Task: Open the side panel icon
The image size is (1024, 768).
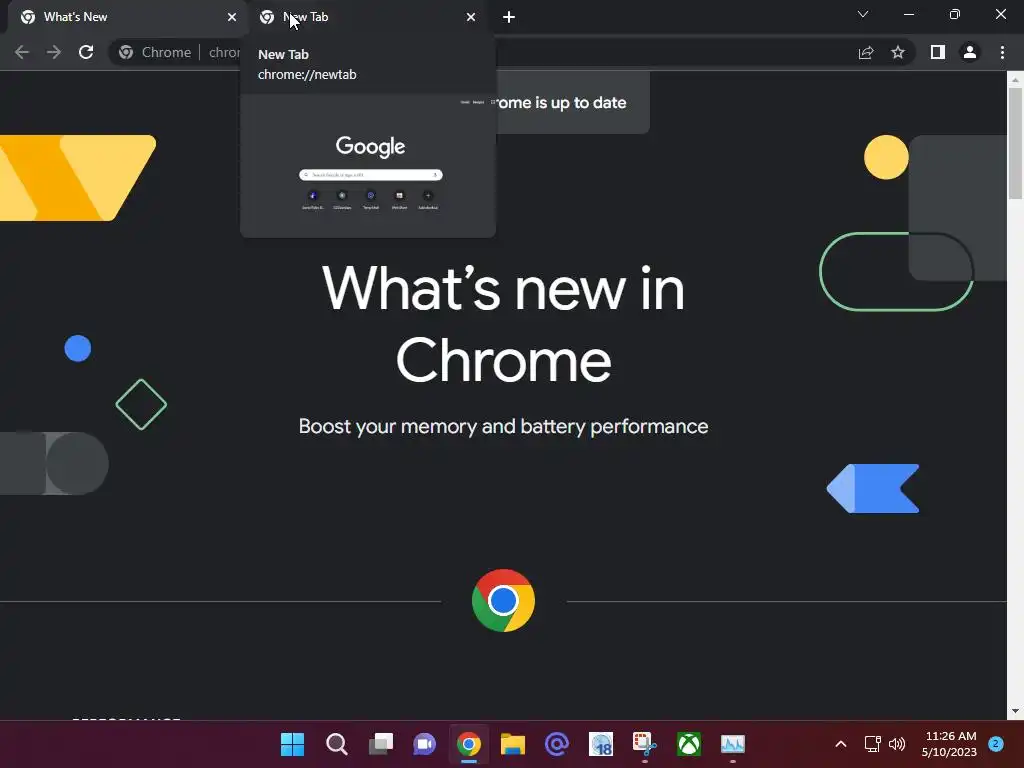Action: 938,52
